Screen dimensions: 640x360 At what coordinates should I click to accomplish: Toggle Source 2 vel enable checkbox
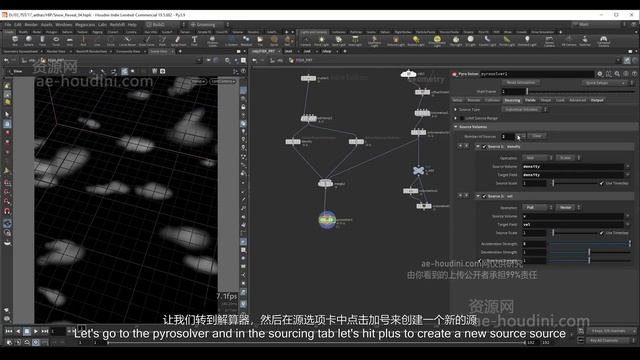(x=484, y=196)
